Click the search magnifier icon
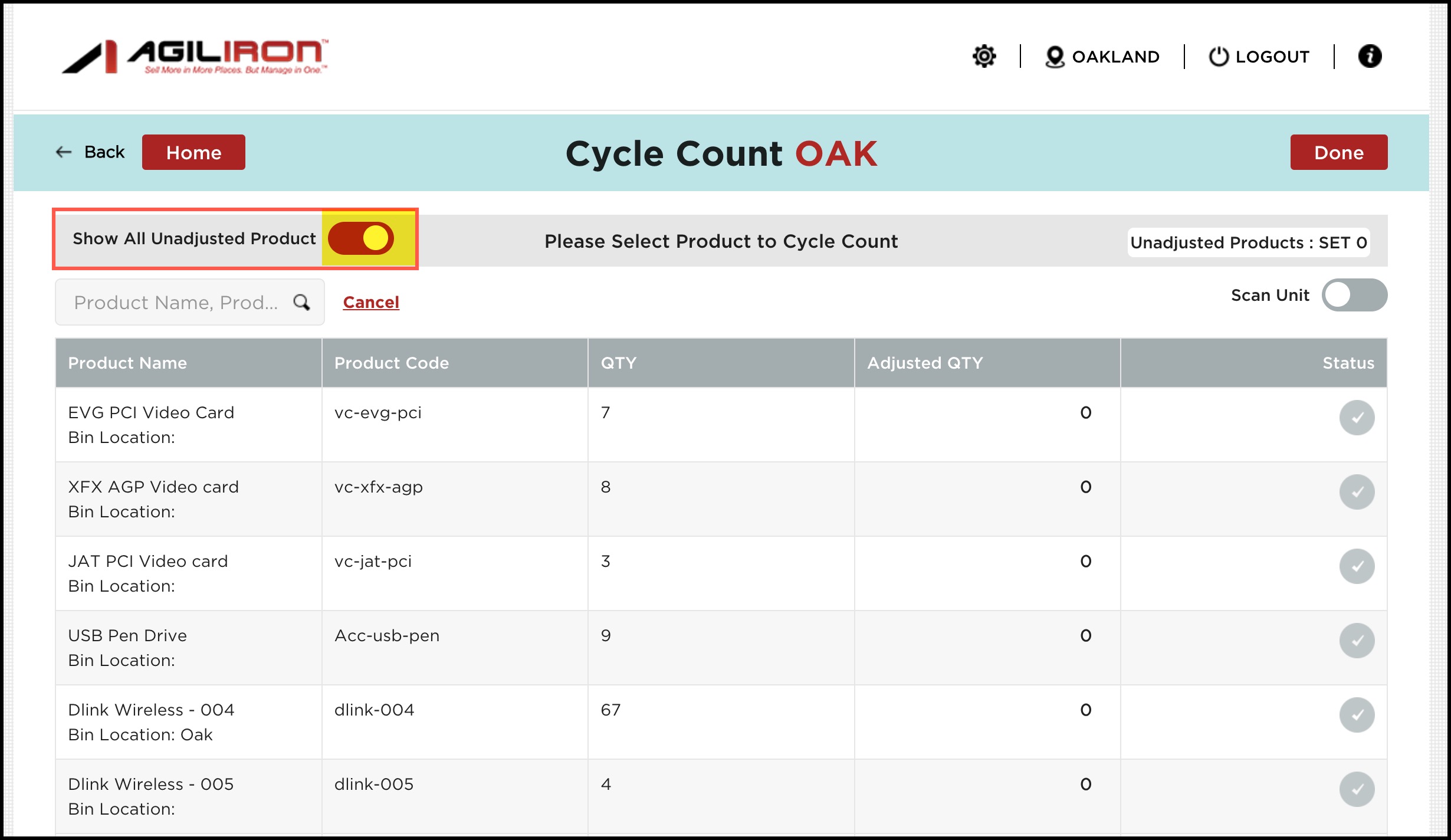The height and width of the screenshot is (840, 1451). [x=302, y=303]
